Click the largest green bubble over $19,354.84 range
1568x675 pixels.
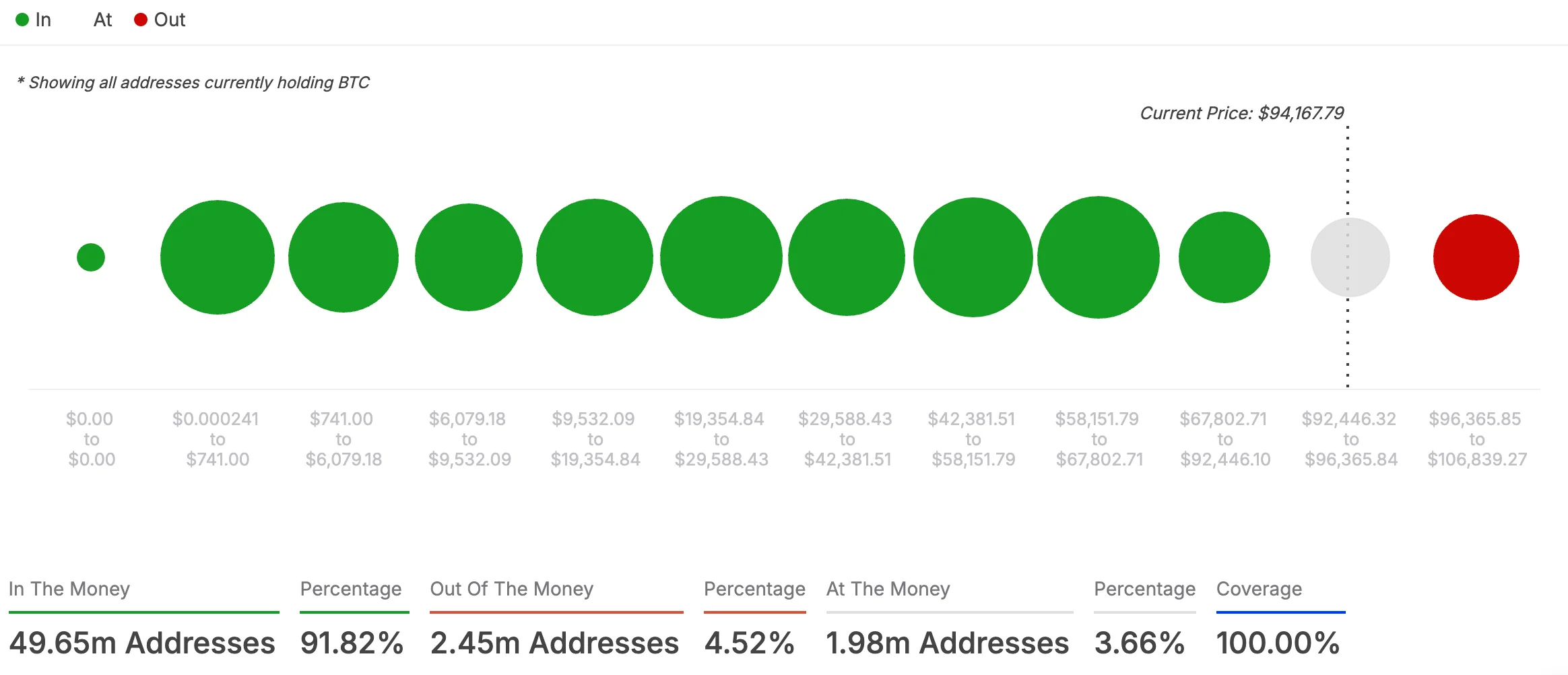pos(721,257)
